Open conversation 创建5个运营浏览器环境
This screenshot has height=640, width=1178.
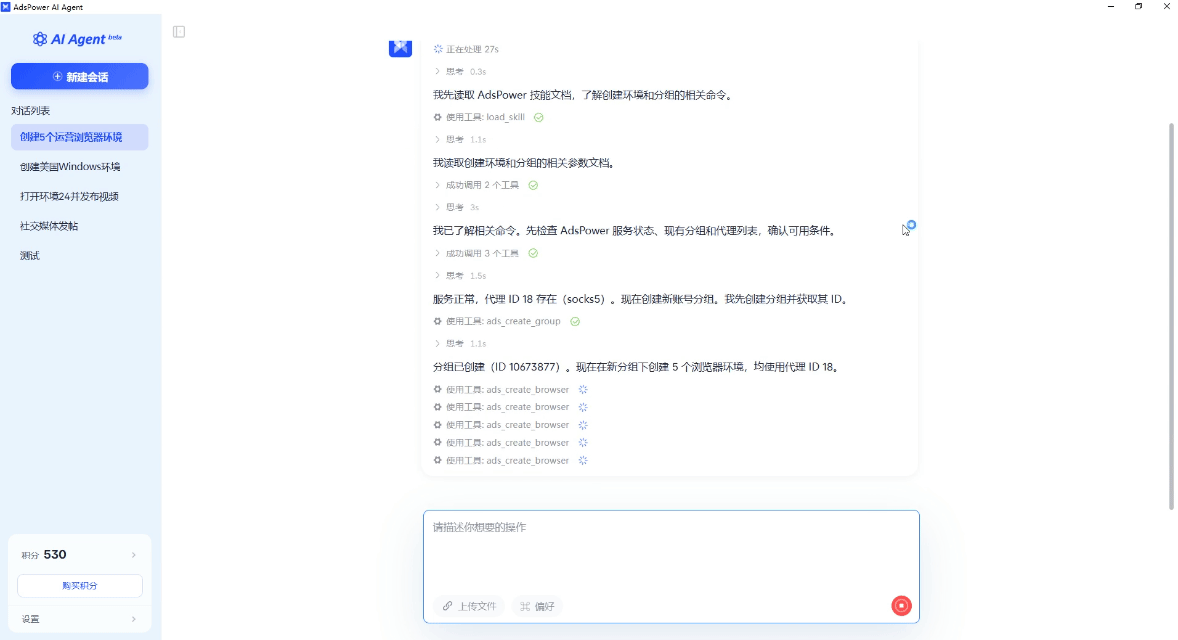click(80, 137)
